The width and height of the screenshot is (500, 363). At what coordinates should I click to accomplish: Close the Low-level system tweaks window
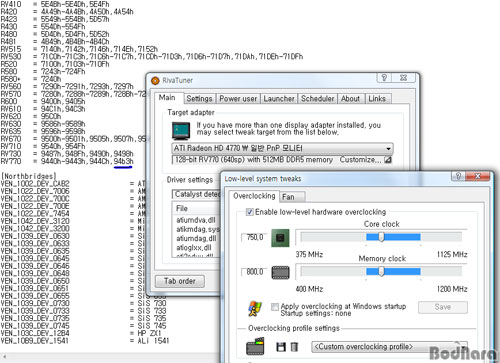pos(478,176)
